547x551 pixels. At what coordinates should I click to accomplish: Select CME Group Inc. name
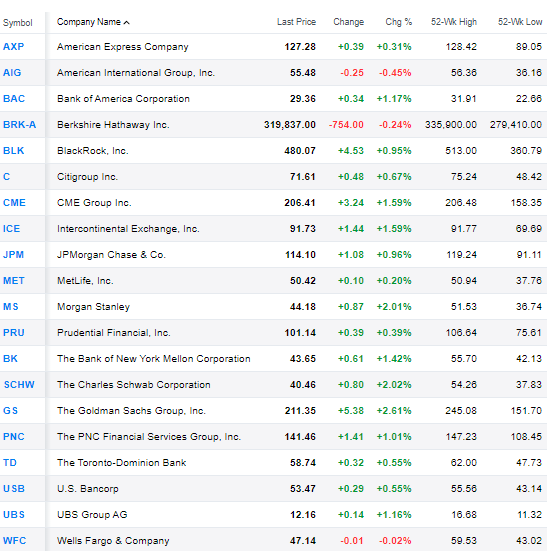click(94, 203)
